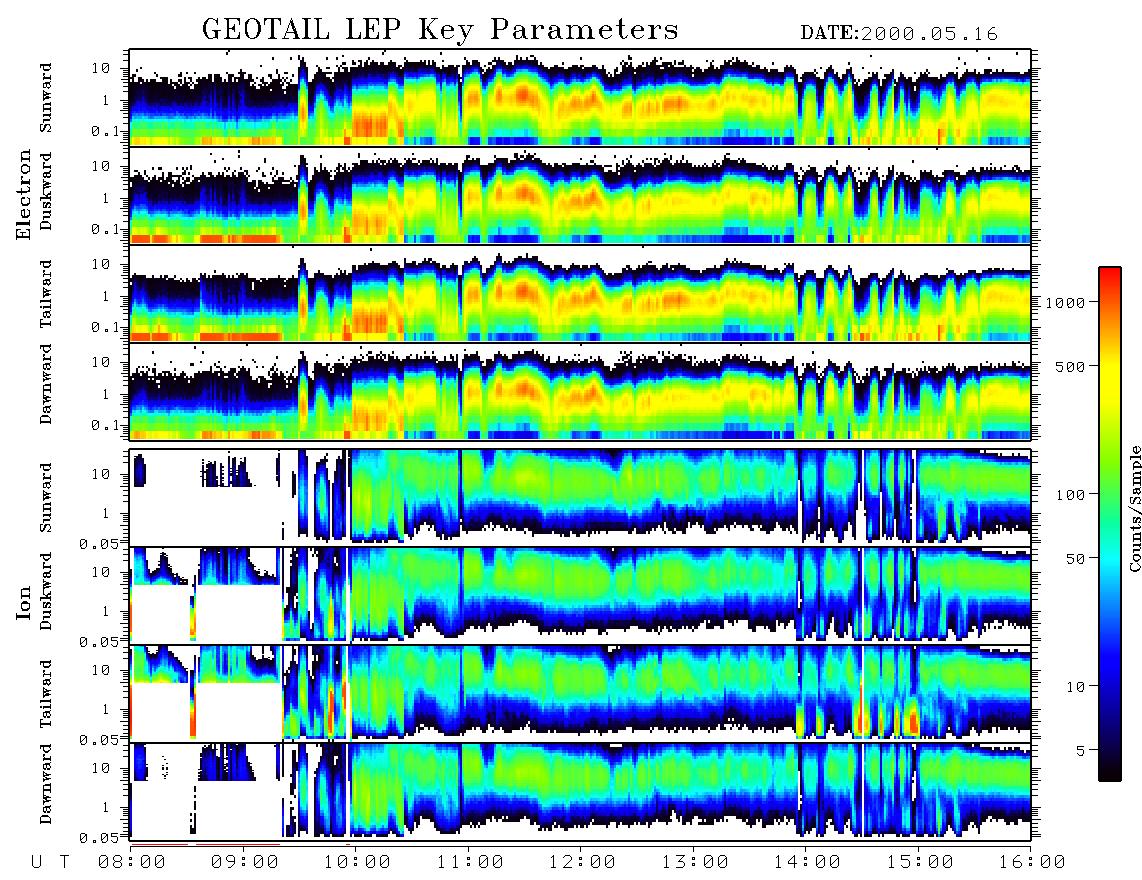Screen dimensions: 1142x880
Task: Click the "Counts/Sample" color bar label
Action: click(x=1134, y=508)
